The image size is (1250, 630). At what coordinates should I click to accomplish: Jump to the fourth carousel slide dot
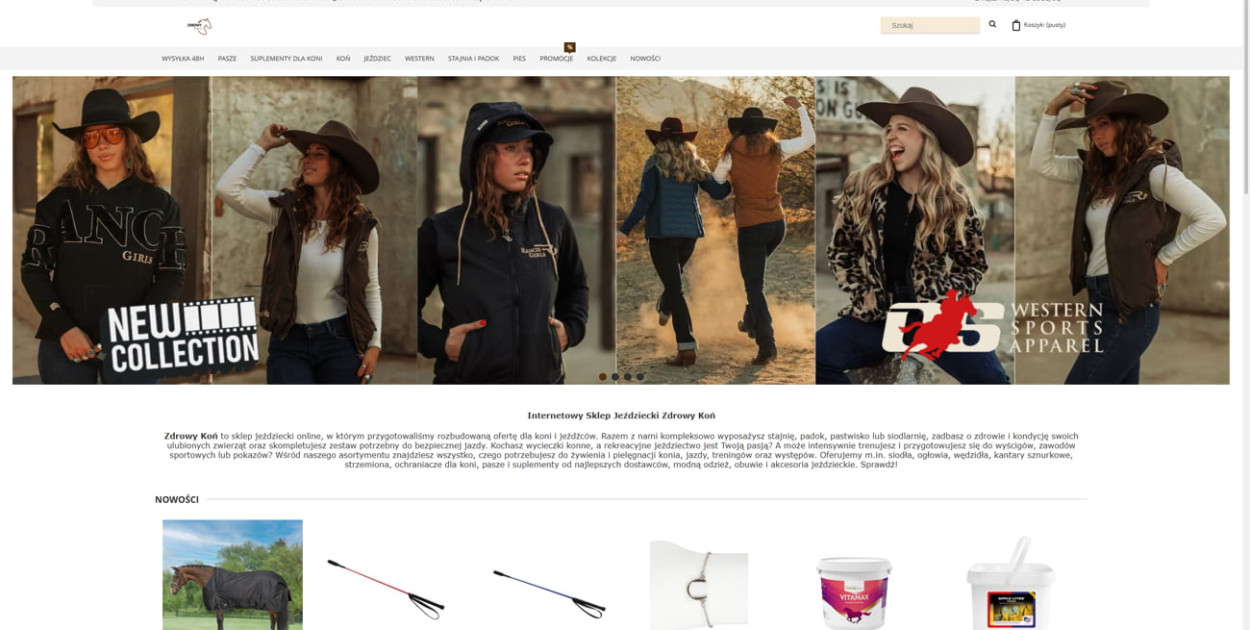coord(640,377)
